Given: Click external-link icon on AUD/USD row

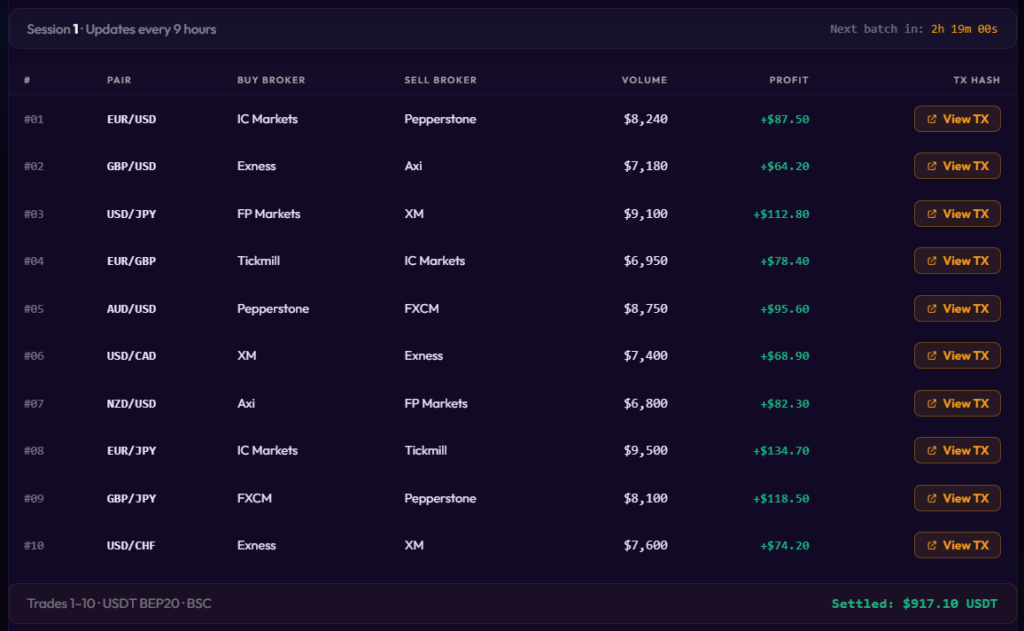Looking at the screenshot, I should click(932, 308).
